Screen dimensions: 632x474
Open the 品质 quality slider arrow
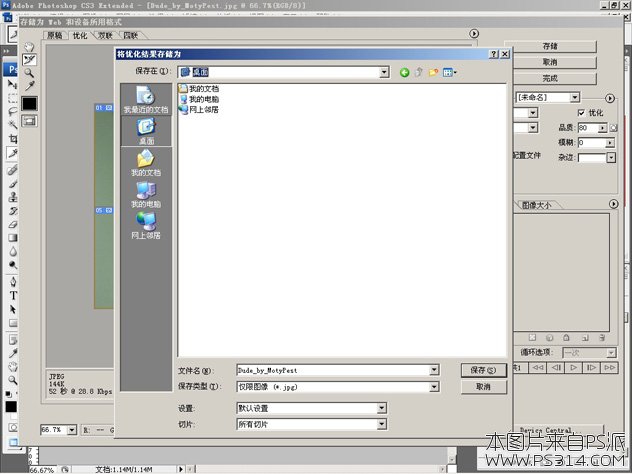pos(602,128)
